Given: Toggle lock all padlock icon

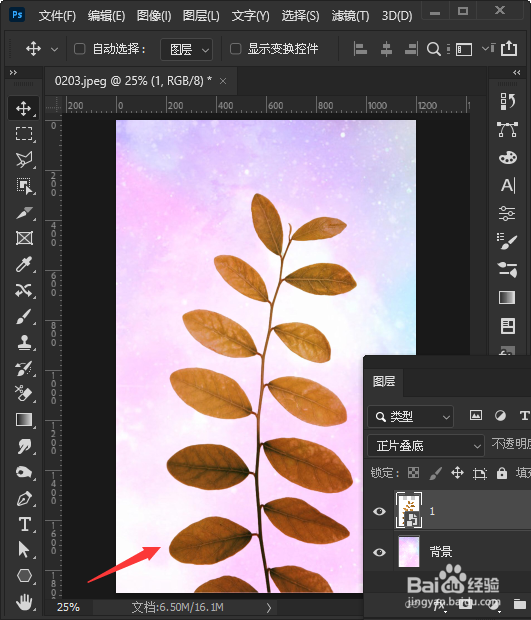Looking at the screenshot, I should tap(502, 473).
